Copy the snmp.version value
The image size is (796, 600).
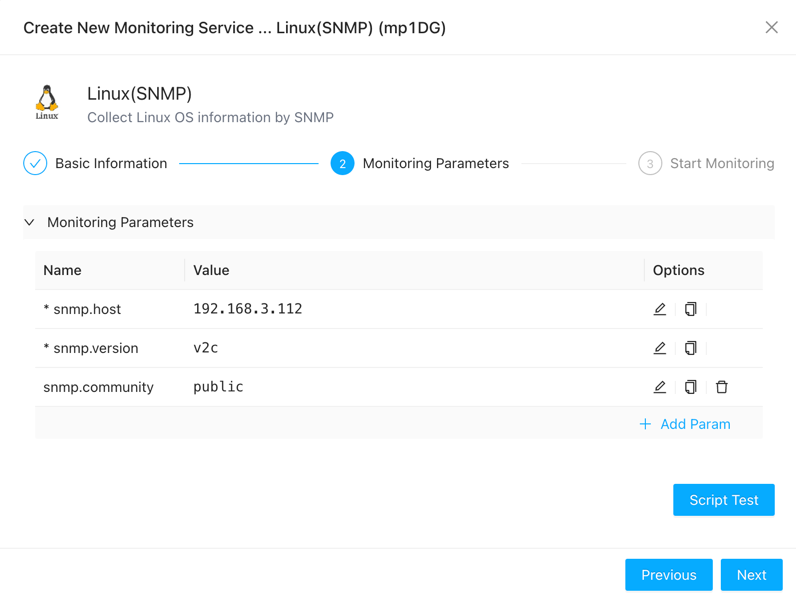pyautogui.click(x=690, y=348)
